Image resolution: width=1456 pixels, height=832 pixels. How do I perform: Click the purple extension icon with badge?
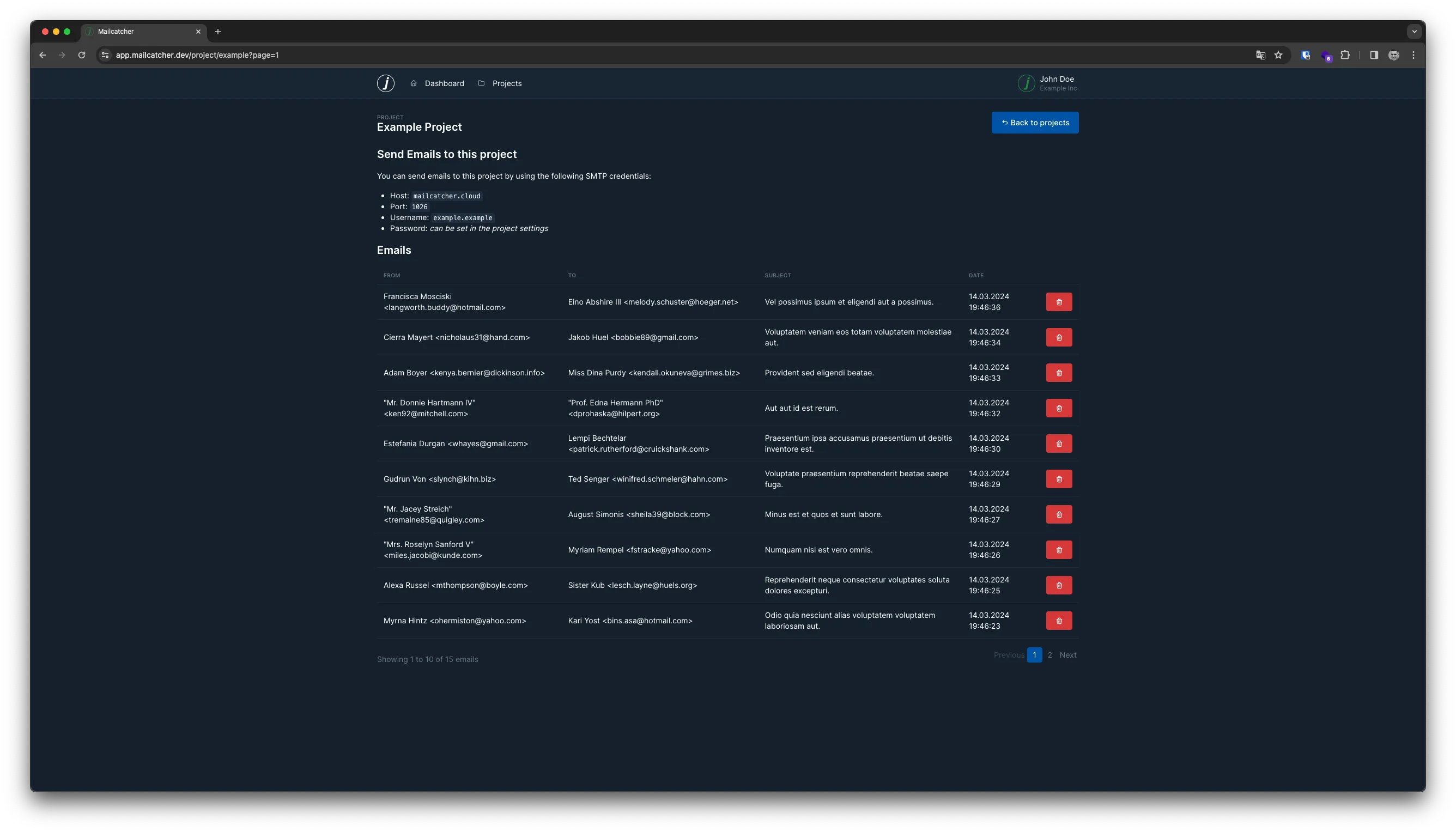[1326, 56]
